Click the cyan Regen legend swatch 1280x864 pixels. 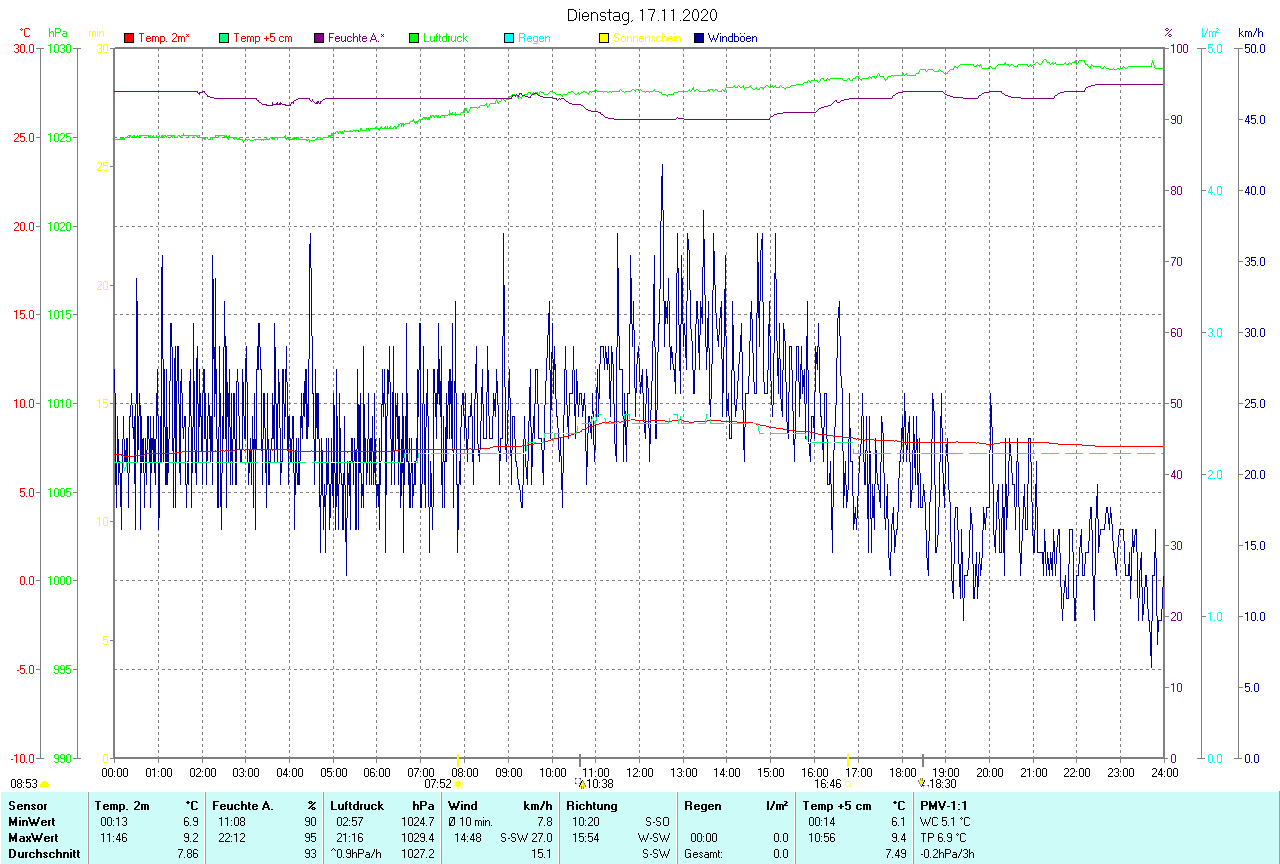pyautogui.click(x=509, y=38)
